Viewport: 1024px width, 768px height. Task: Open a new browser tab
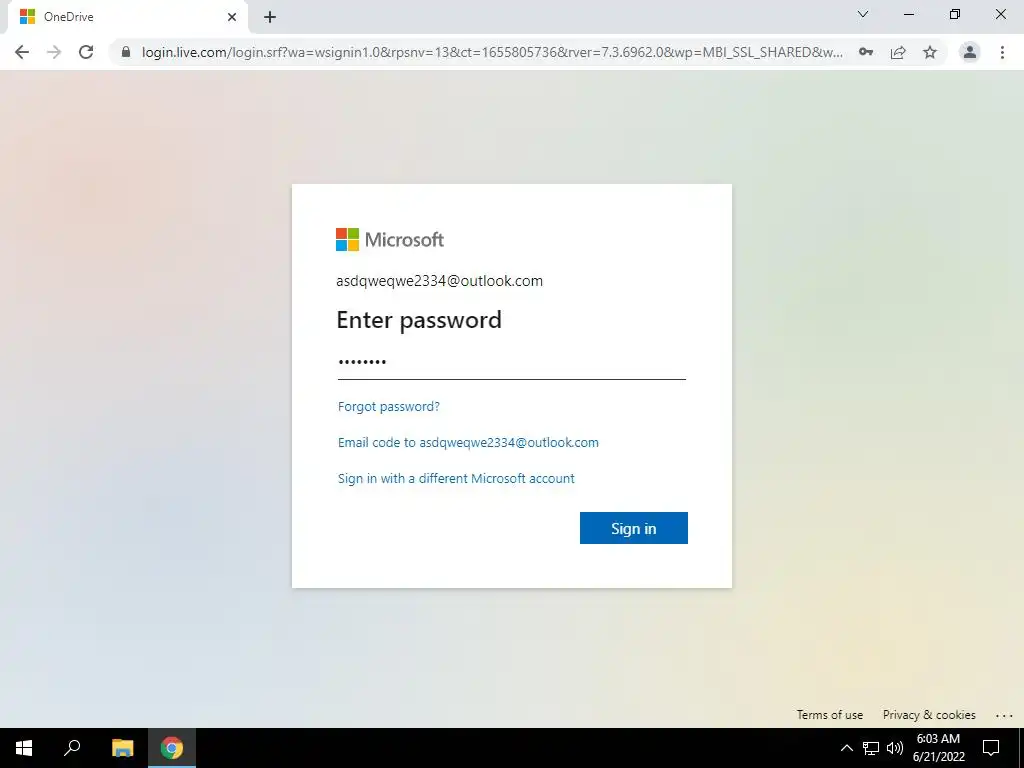[270, 17]
